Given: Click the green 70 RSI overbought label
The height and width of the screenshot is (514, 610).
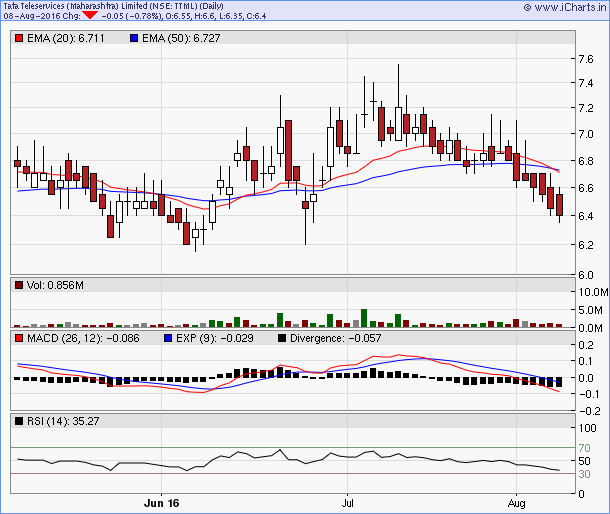Looking at the screenshot, I should tap(584, 448).
